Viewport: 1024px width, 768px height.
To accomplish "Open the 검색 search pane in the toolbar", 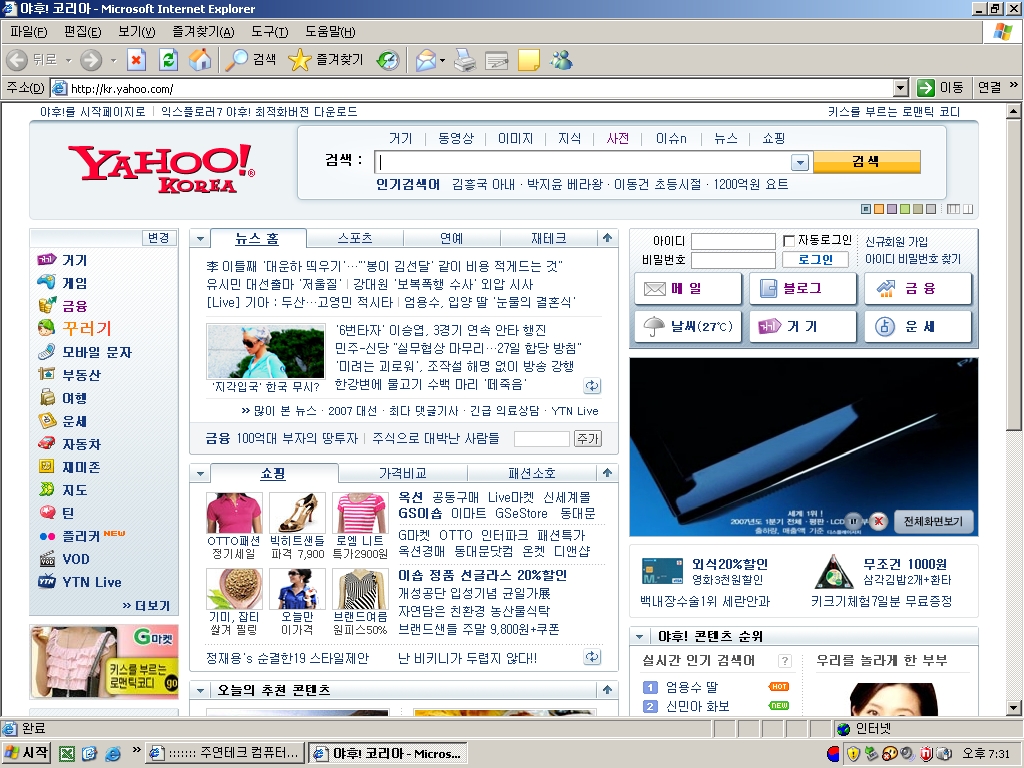I will [x=251, y=60].
